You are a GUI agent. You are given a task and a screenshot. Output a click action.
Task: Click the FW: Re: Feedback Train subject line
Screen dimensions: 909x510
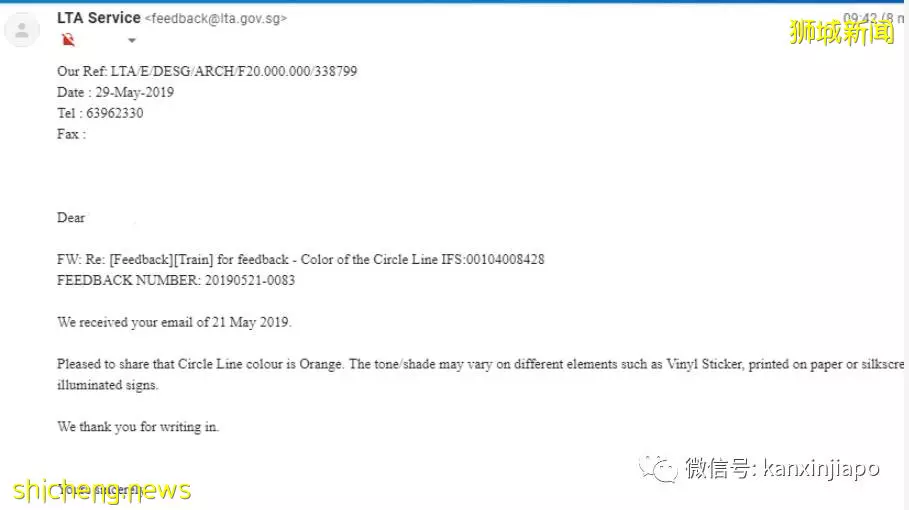click(300, 259)
